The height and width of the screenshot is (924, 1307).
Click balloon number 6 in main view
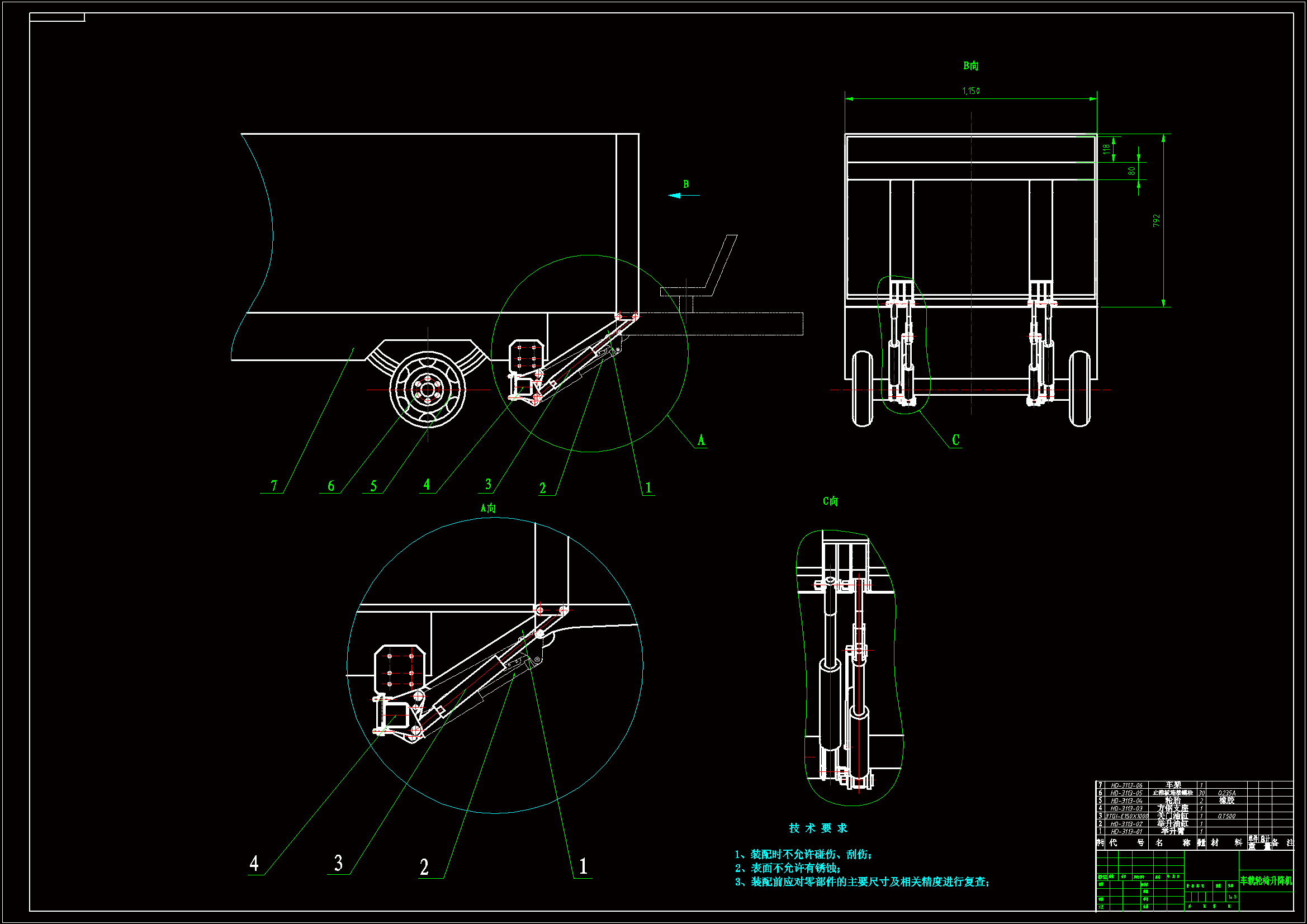(331, 486)
